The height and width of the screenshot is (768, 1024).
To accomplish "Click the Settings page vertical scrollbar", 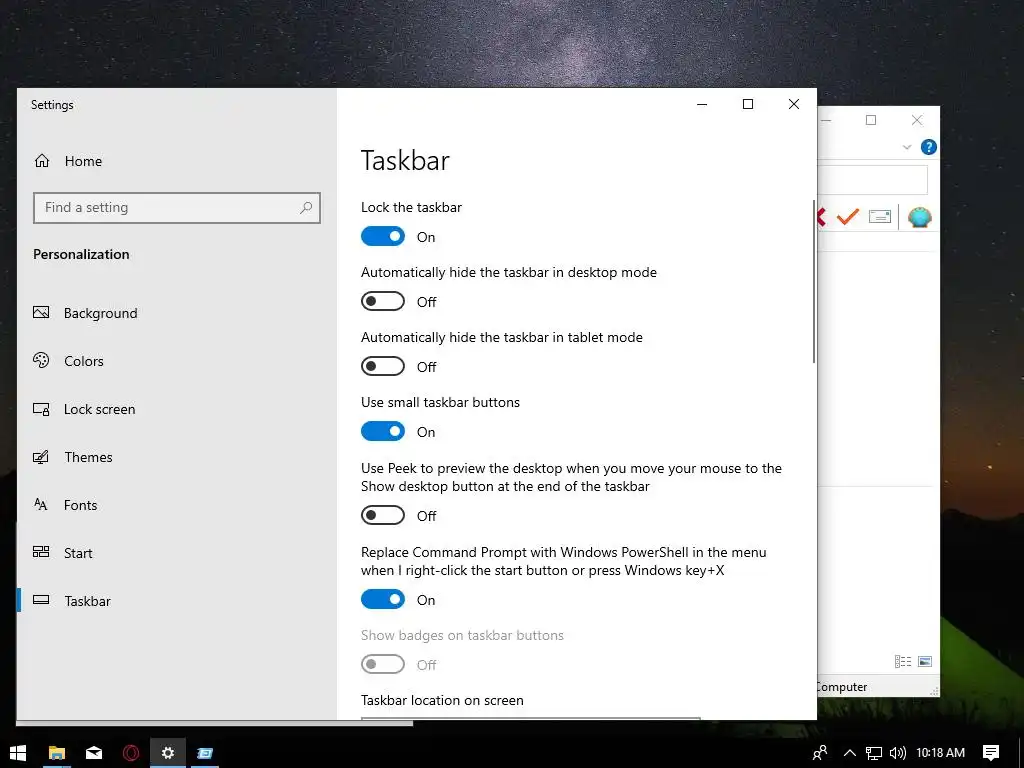I will tap(814, 281).
